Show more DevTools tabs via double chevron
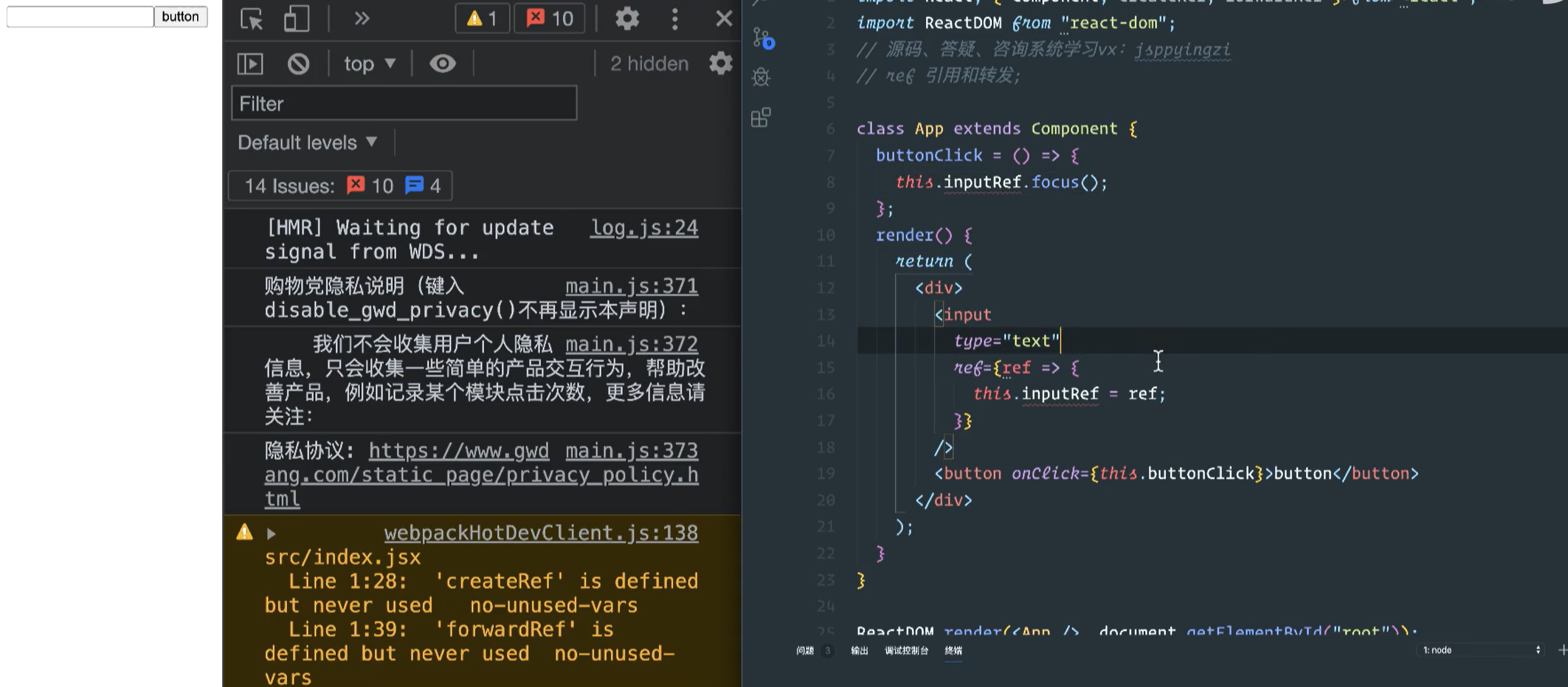The width and height of the screenshot is (1568, 687). click(362, 18)
